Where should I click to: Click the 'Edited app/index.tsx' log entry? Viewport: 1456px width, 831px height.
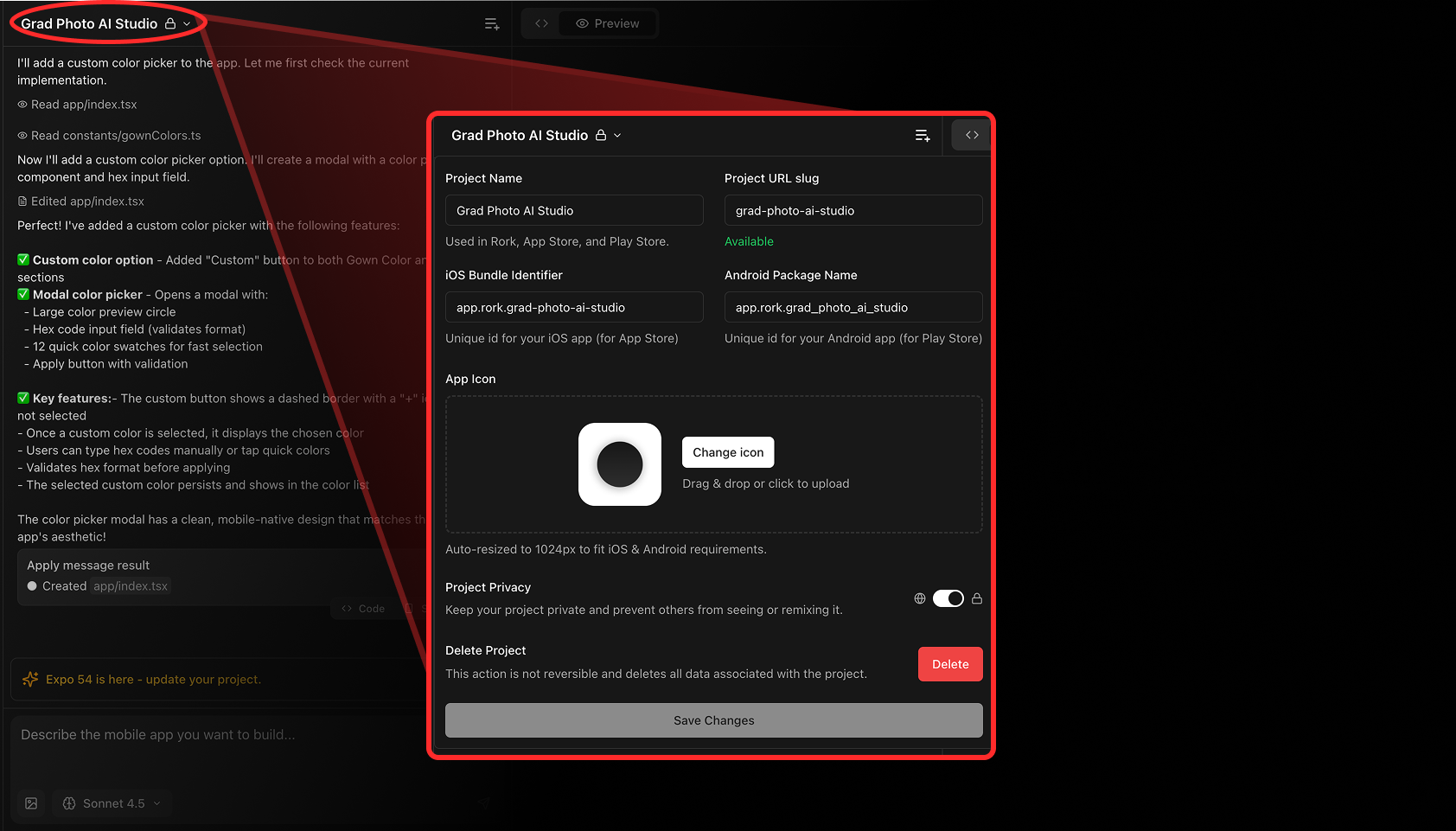point(80,201)
